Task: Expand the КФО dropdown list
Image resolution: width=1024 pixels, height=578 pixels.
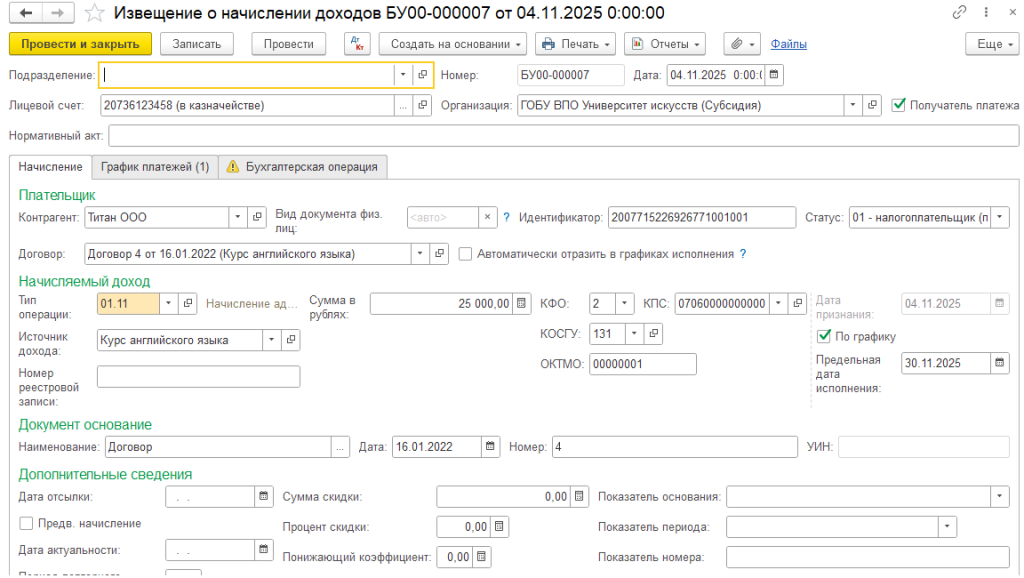Action: (625, 303)
